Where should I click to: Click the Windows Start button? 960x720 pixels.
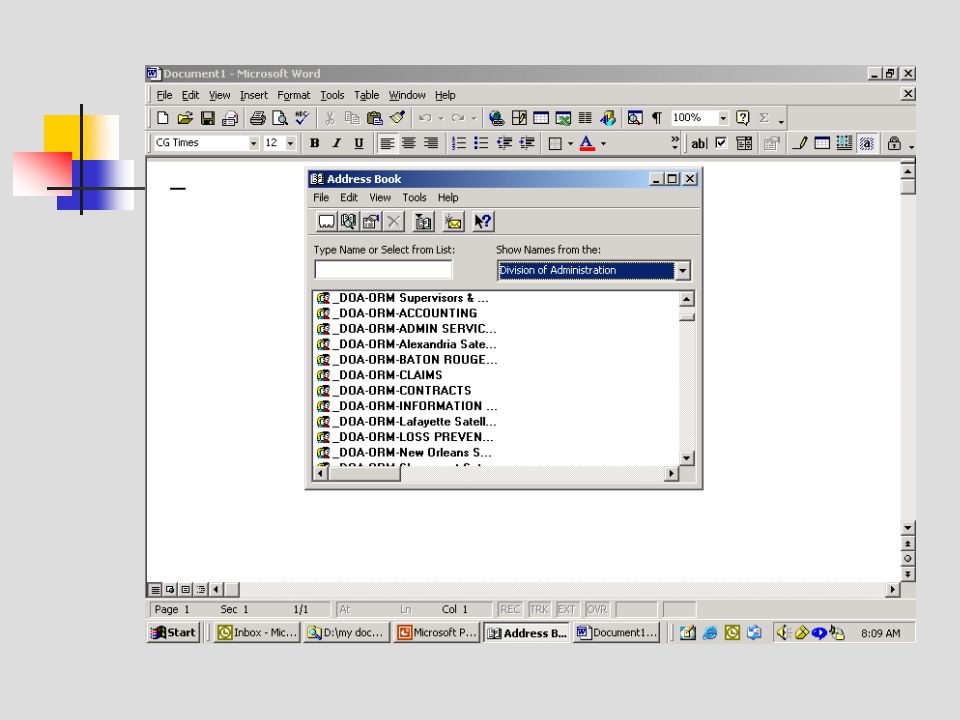click(173, 632)
